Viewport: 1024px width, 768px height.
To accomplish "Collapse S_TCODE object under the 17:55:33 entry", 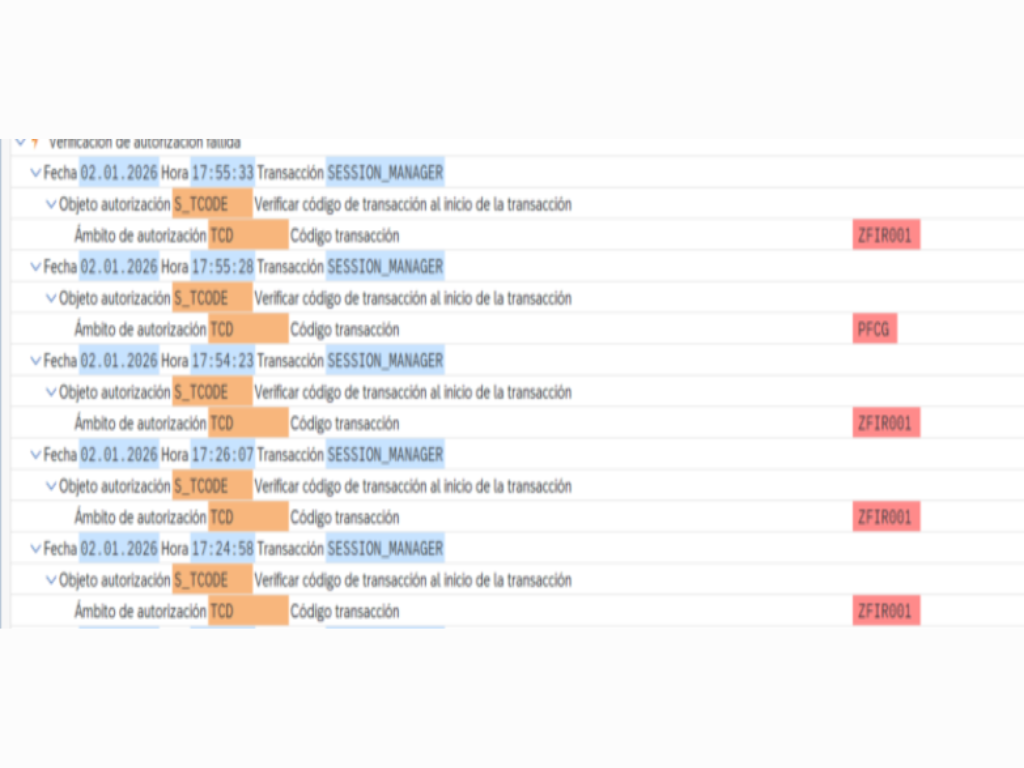I will pos(52,204).
